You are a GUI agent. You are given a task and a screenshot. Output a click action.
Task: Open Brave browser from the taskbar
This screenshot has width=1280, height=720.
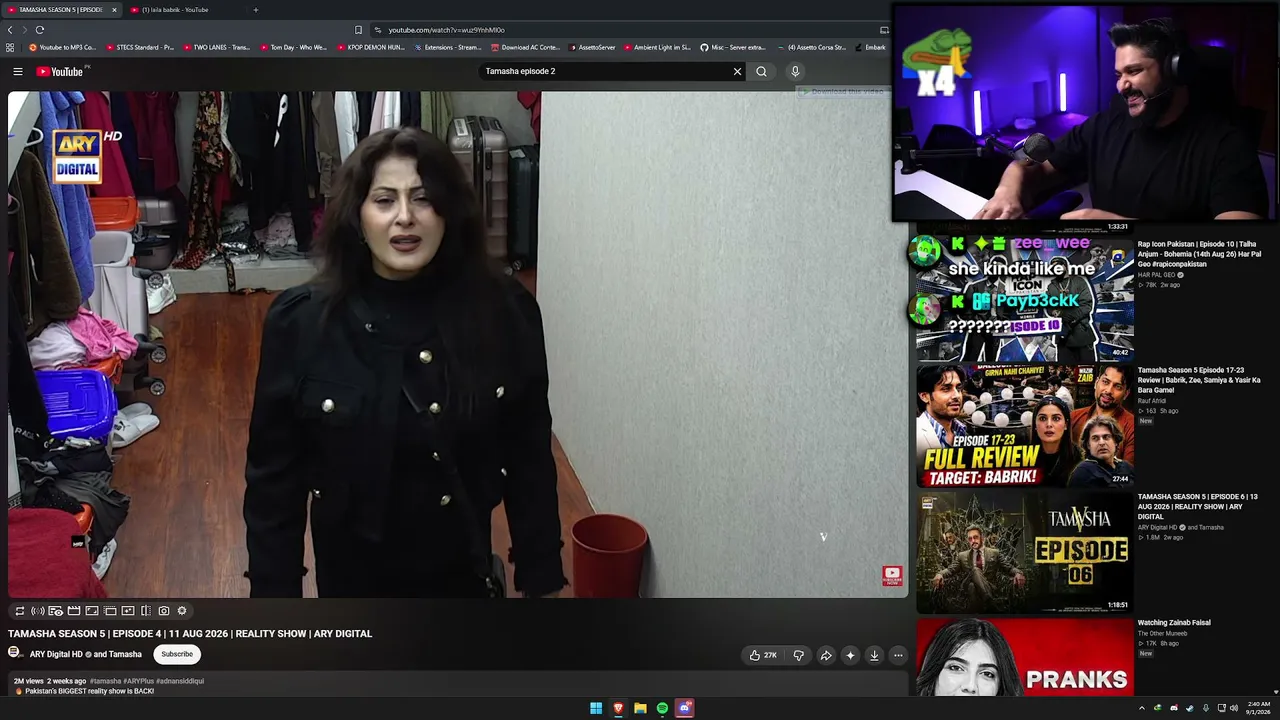[618, 708]
